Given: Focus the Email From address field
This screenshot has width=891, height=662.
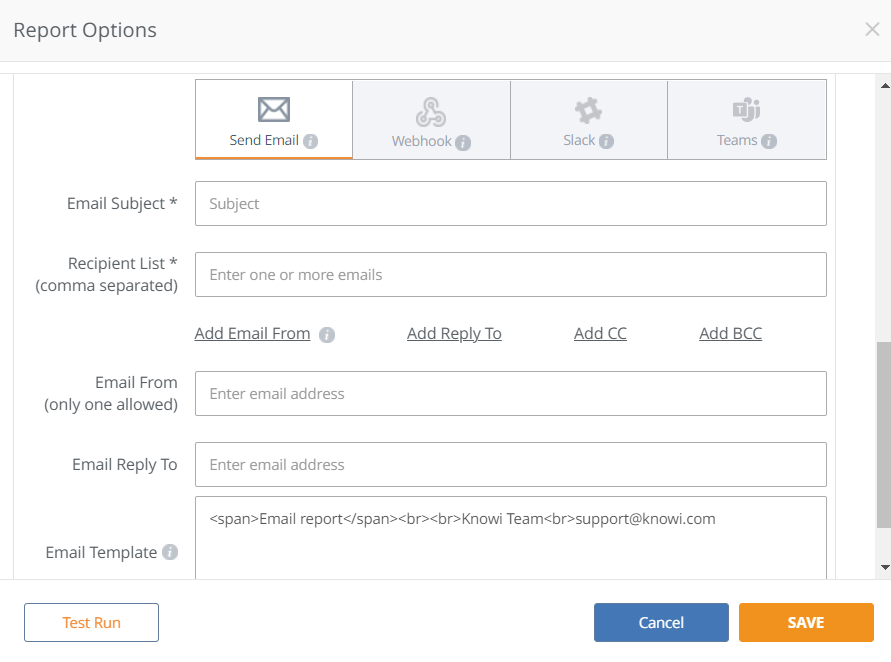Looking at the screenshot, I should tap(511, 393).
